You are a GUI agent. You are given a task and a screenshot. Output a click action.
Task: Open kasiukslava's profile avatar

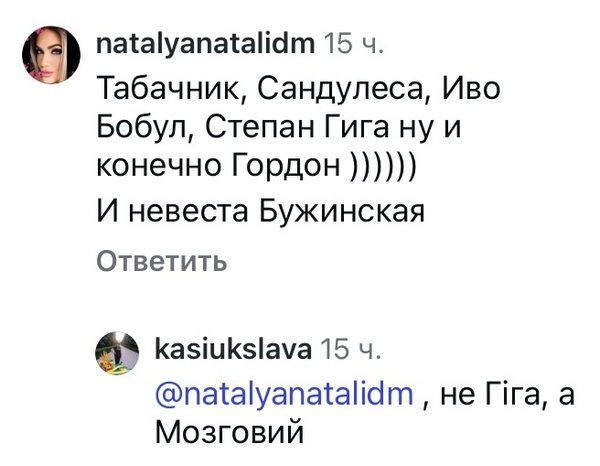(116, 354)
